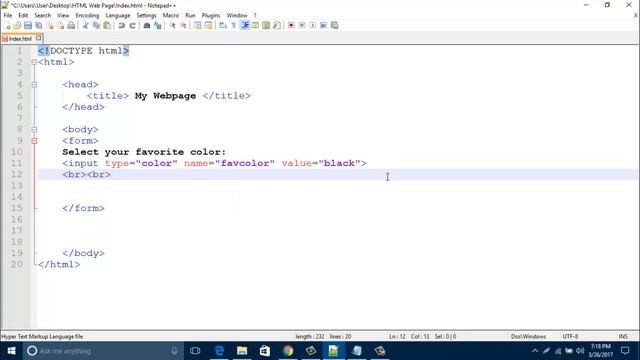This screenshot has height=360, width=640.
Task: Save the current file with toolbar icon
Action: (28, 25)
